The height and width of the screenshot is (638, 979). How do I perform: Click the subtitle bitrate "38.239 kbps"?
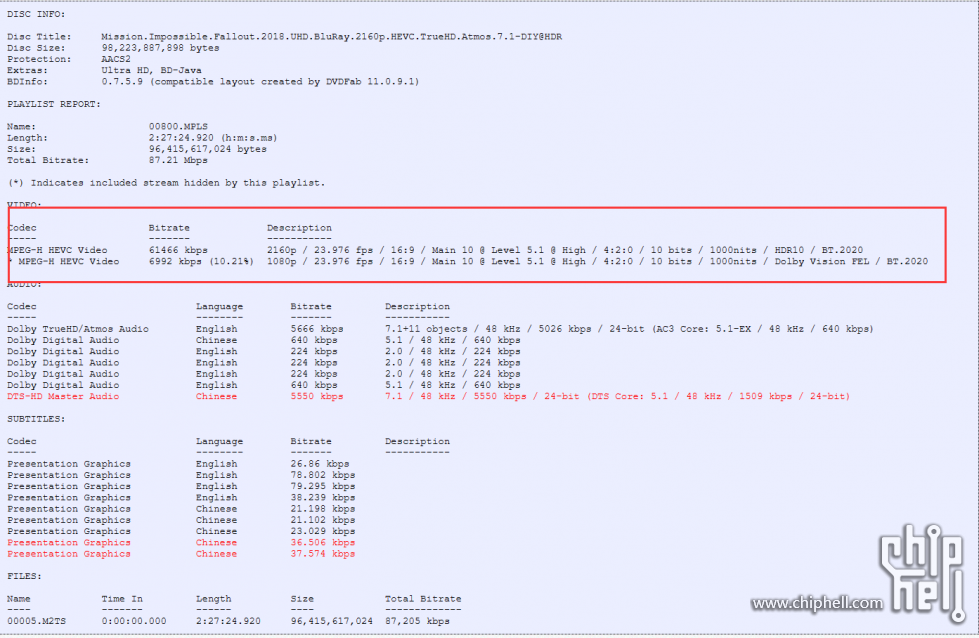(x=323, y=498)
